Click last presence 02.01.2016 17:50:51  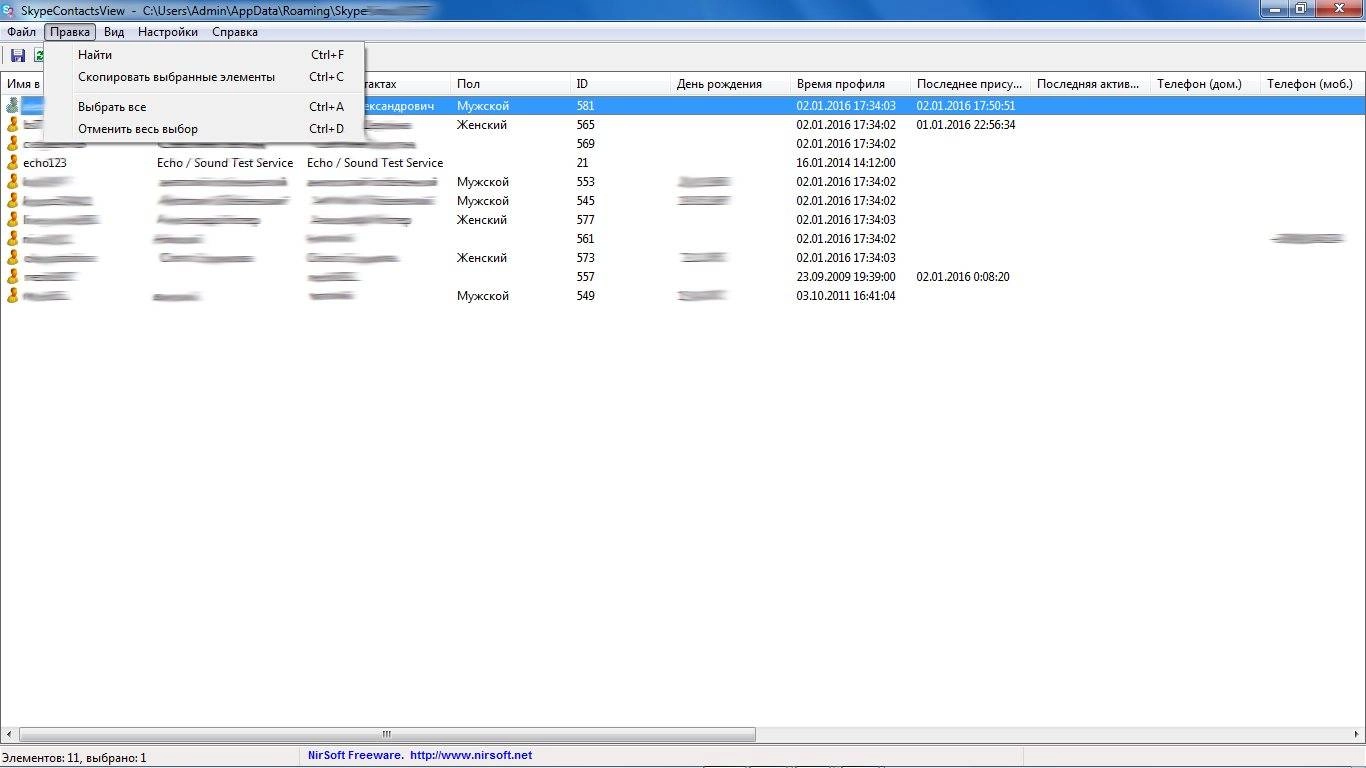pos(966,105)
